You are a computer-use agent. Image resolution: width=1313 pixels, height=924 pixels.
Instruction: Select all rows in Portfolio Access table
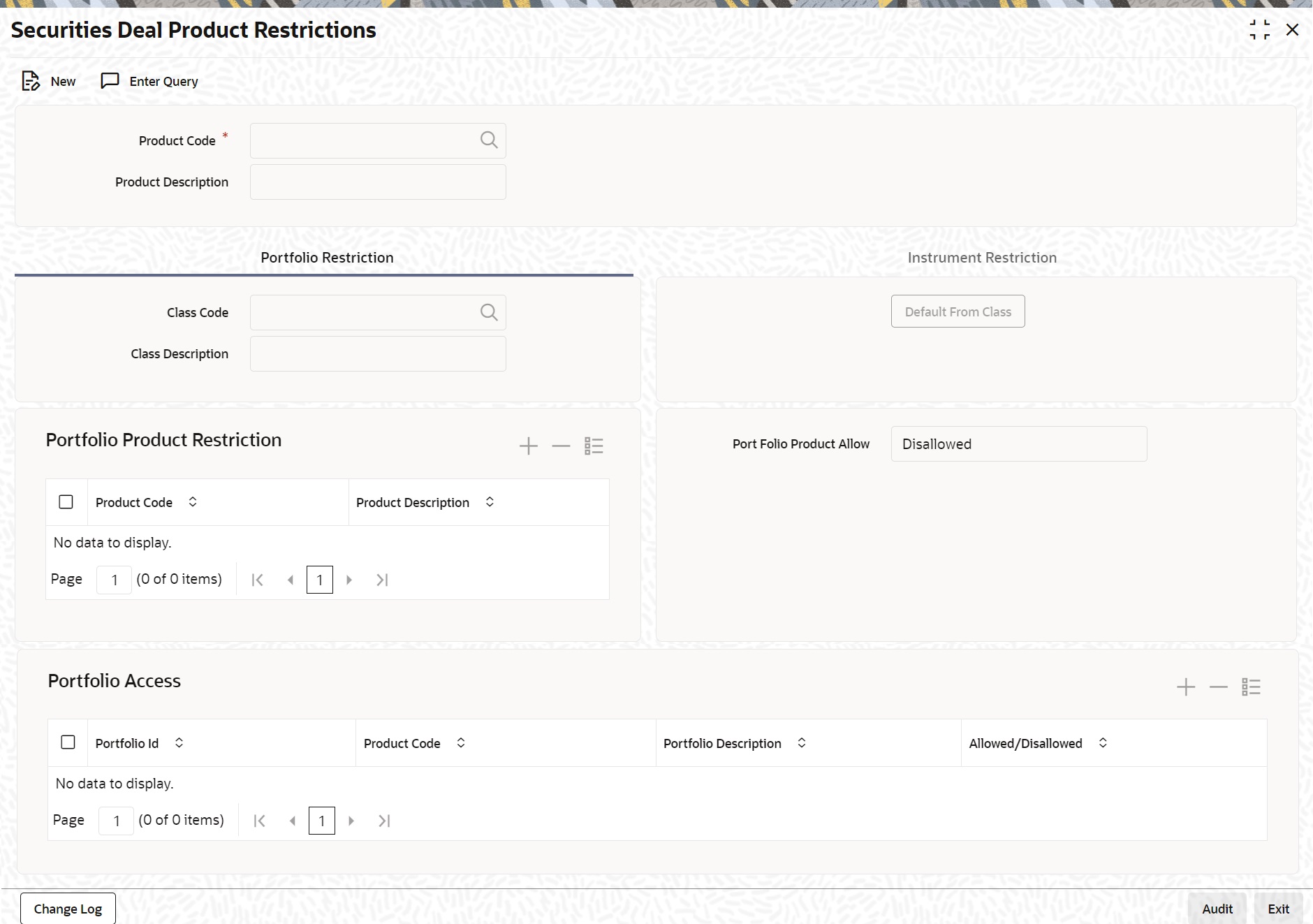[x=68, y=742]
